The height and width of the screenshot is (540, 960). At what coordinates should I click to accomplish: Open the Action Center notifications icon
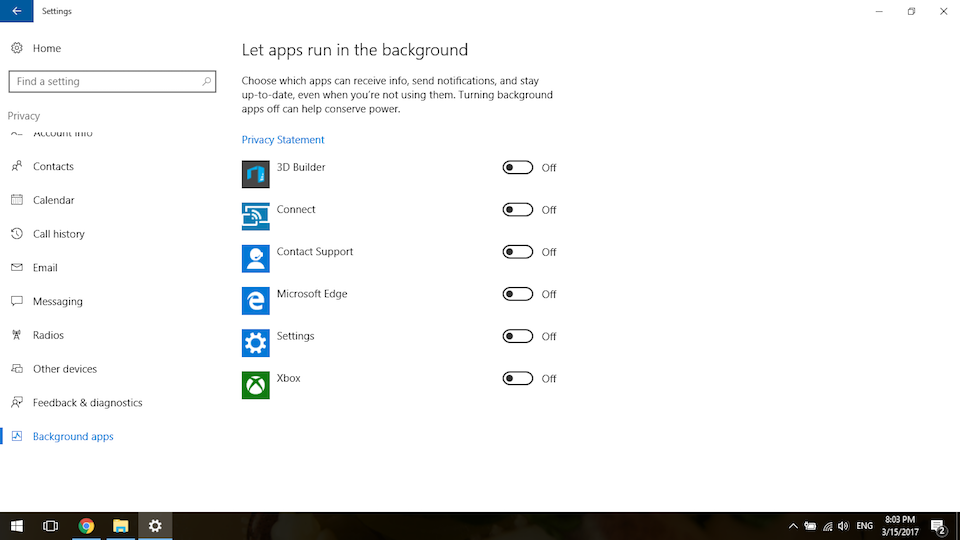point(938,526)
